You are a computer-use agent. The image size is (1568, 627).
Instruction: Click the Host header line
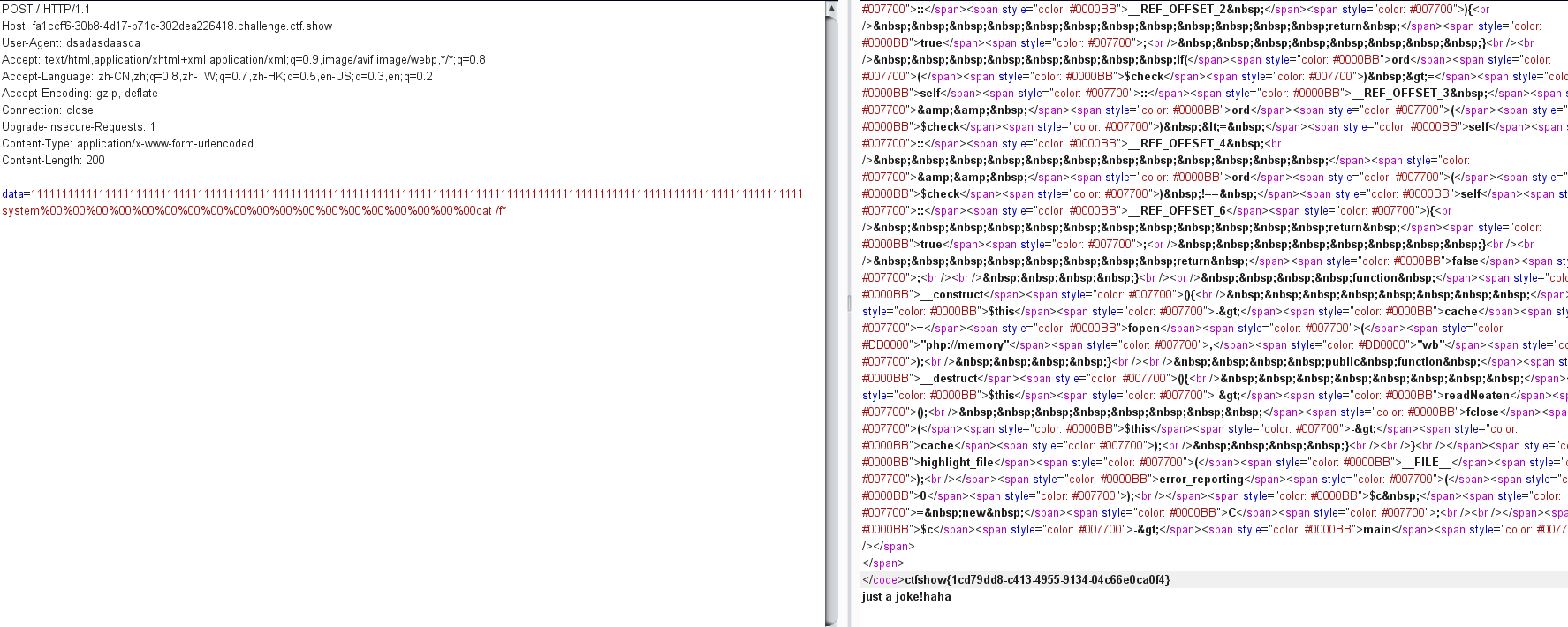[167, 26]
